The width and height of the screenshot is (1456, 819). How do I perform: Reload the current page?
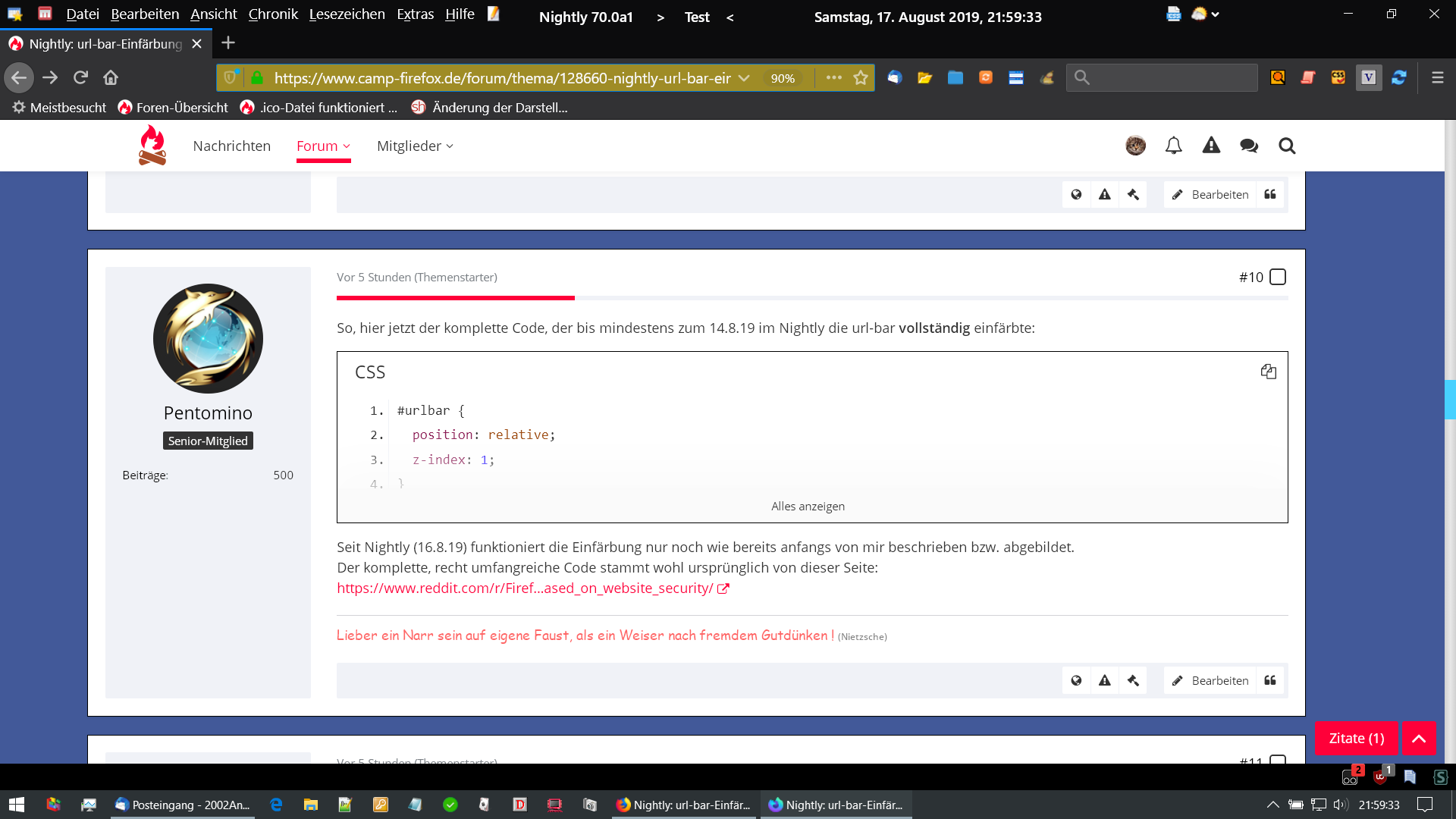point(80,77)
